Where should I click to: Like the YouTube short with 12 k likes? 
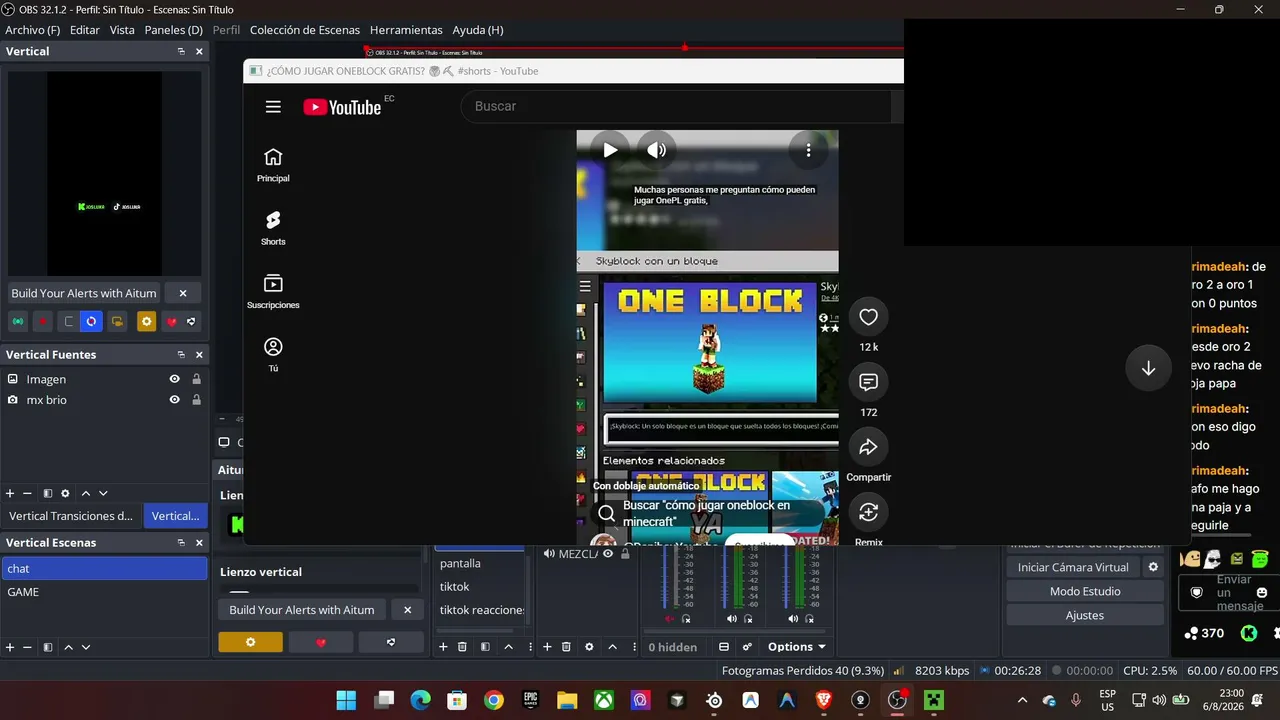pyautogui.click(x=868, y=317)
